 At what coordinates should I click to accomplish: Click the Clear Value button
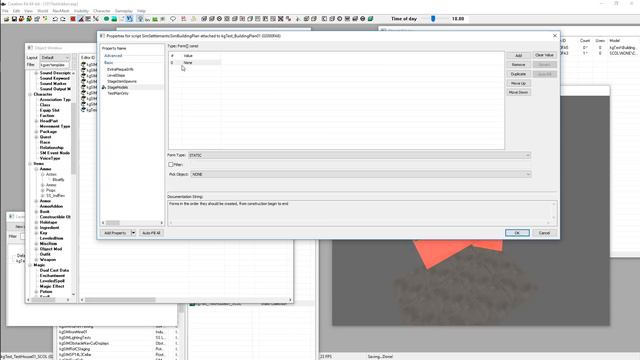[544, 55]
